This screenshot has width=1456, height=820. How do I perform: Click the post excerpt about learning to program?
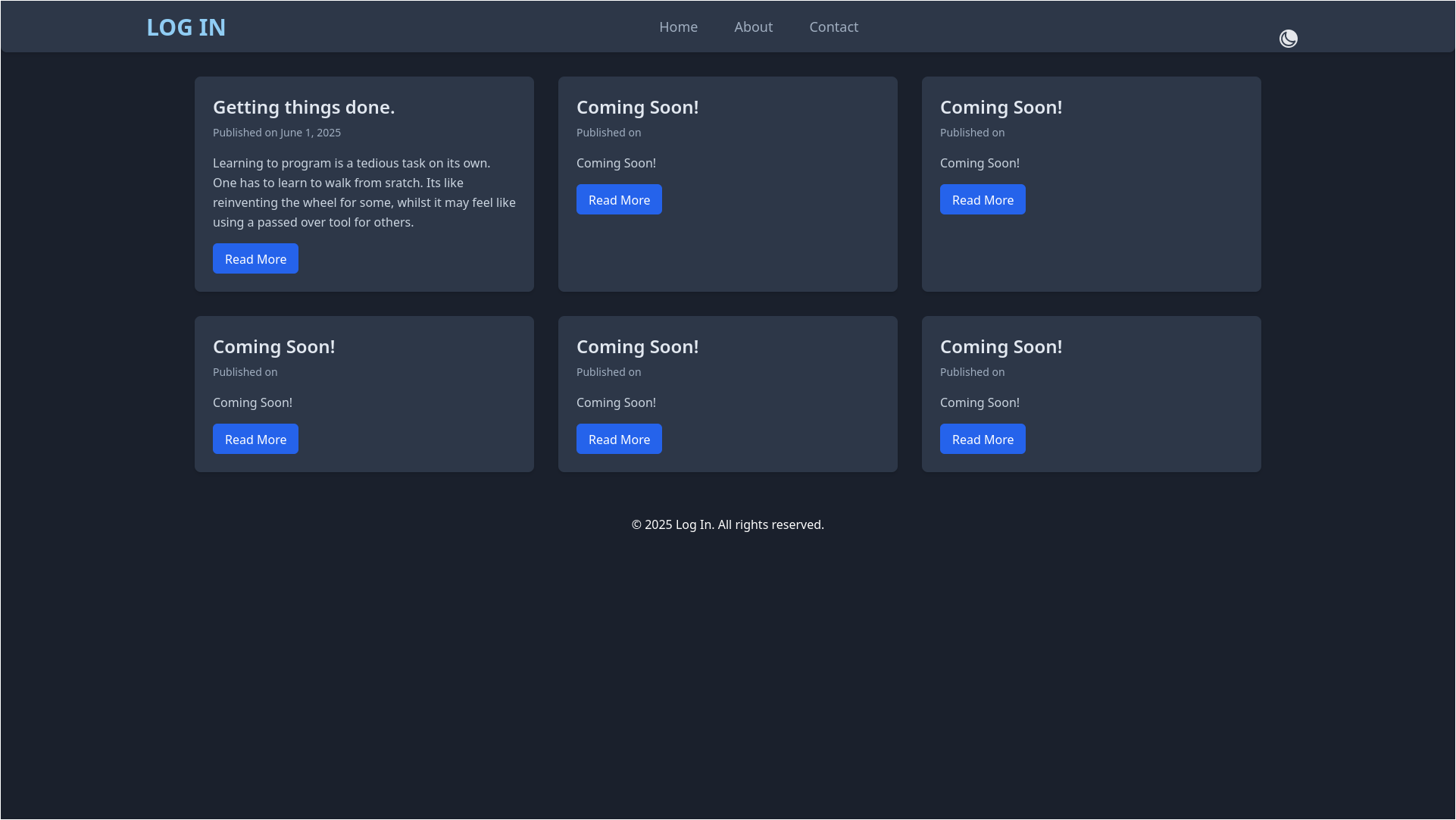click(364, 192)
